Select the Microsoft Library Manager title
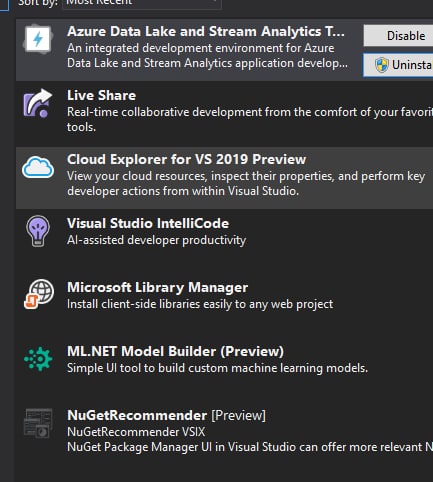Screen dimensions: 433x482 pos(157,287)
